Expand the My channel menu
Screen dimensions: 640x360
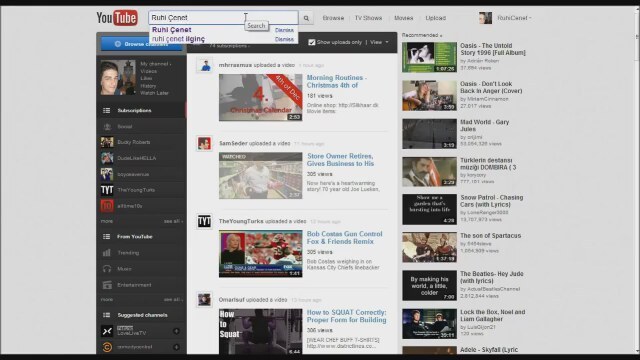[x=156, y=64]
